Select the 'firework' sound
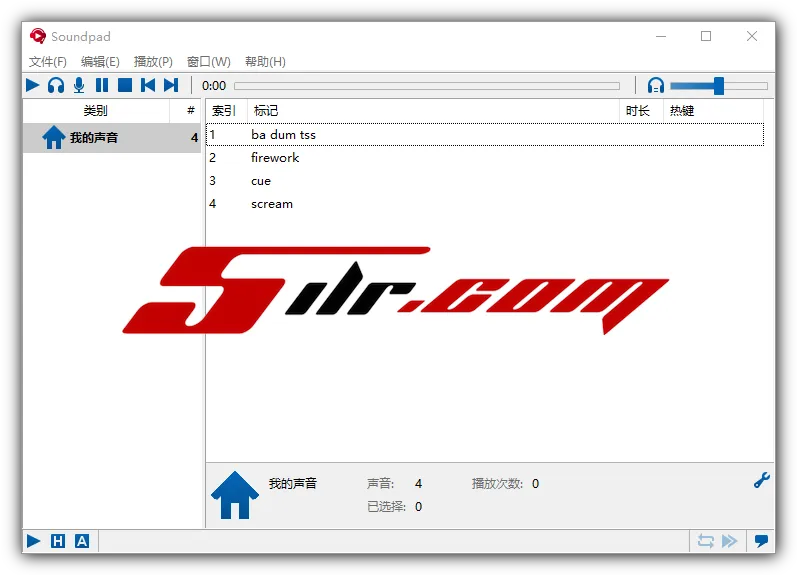Screen dimensions: 797x575 click(485, 158)
